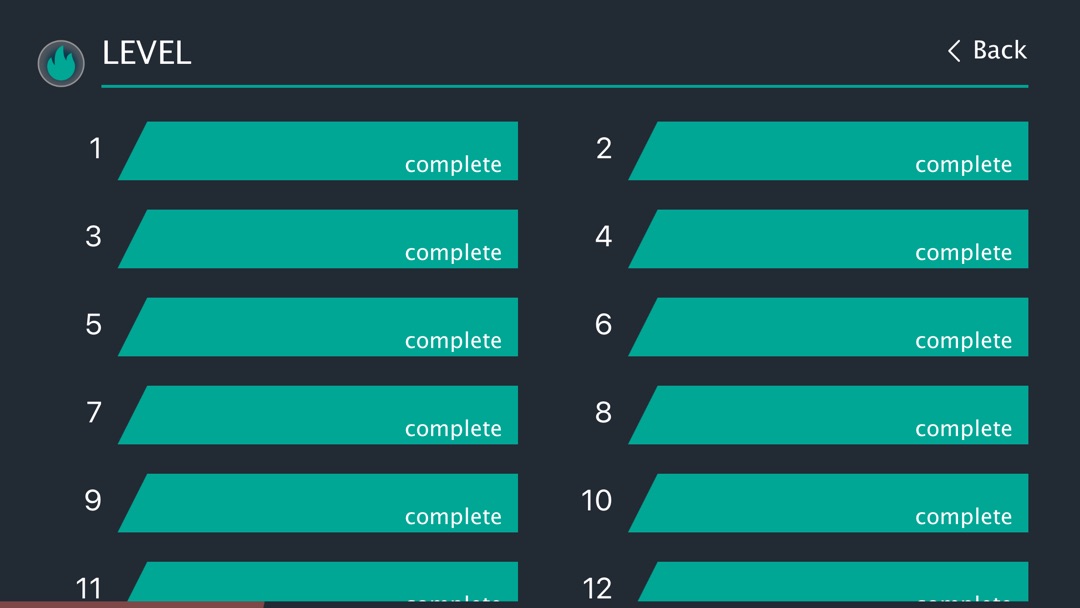Click the number 12 level label
This screenshot has height=608, width=1080.
click(x=597, y=588)
